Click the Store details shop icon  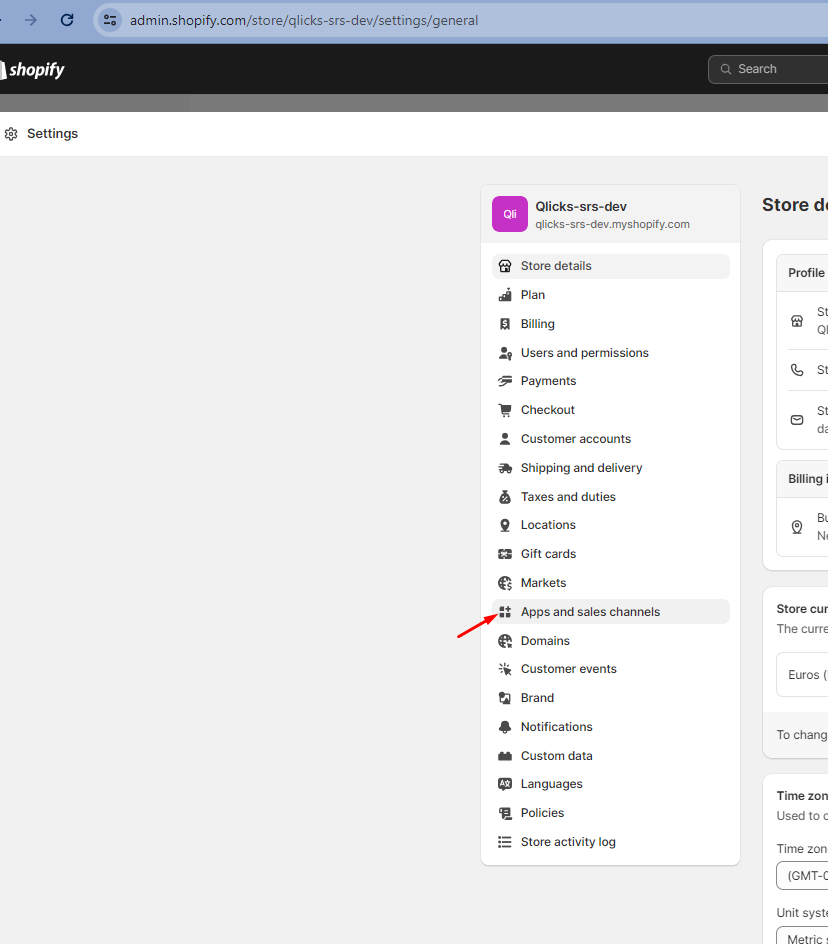click(x=505, y=266)
